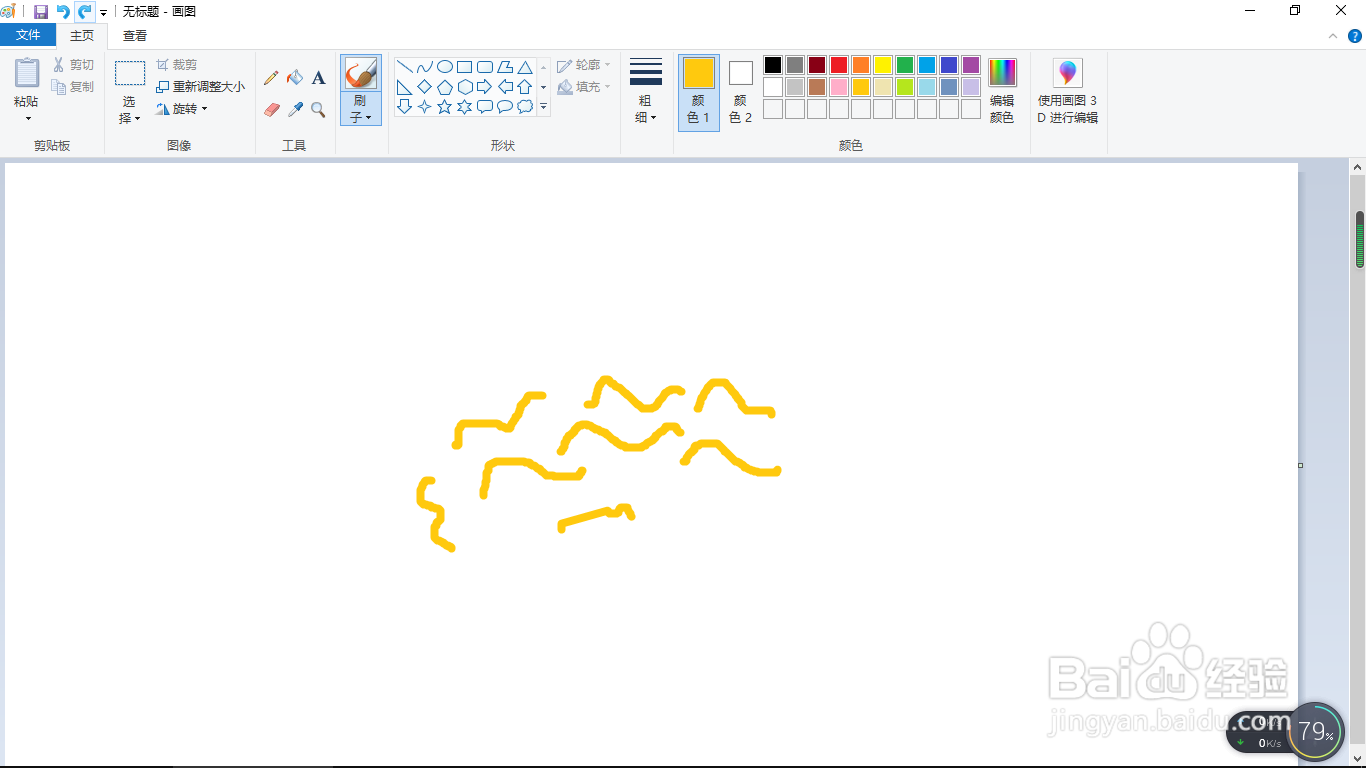Select the Hexagon shape
1366x768 pixels.
[465, 87]
